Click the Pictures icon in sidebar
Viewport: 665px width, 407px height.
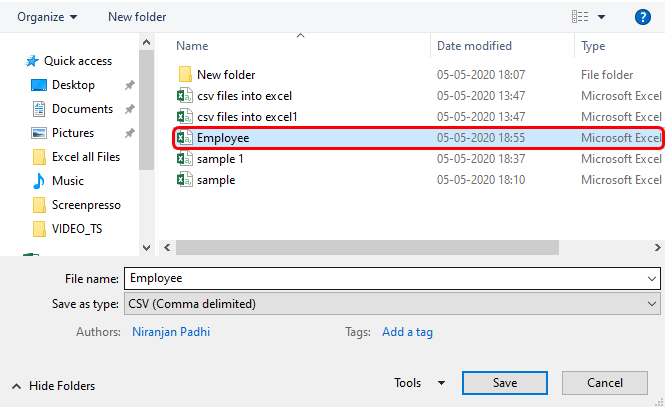(39, 133)
